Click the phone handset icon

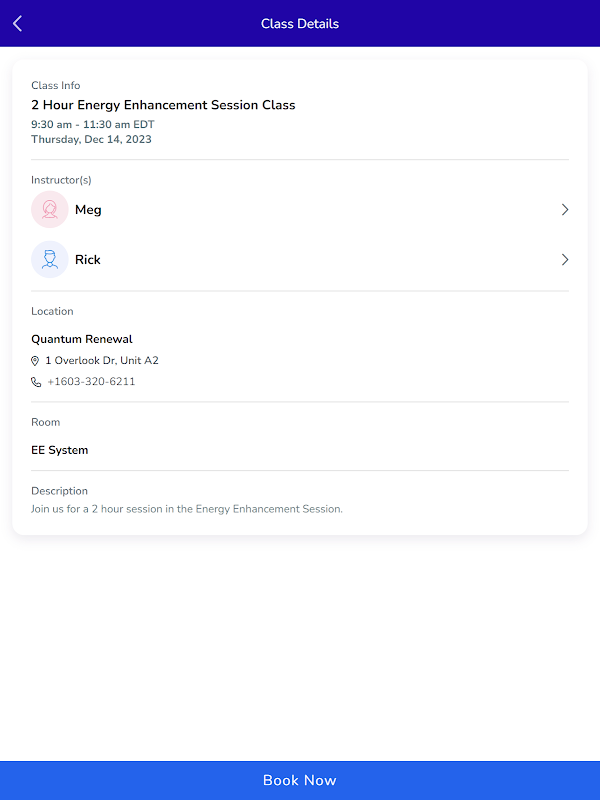(36, 382)
